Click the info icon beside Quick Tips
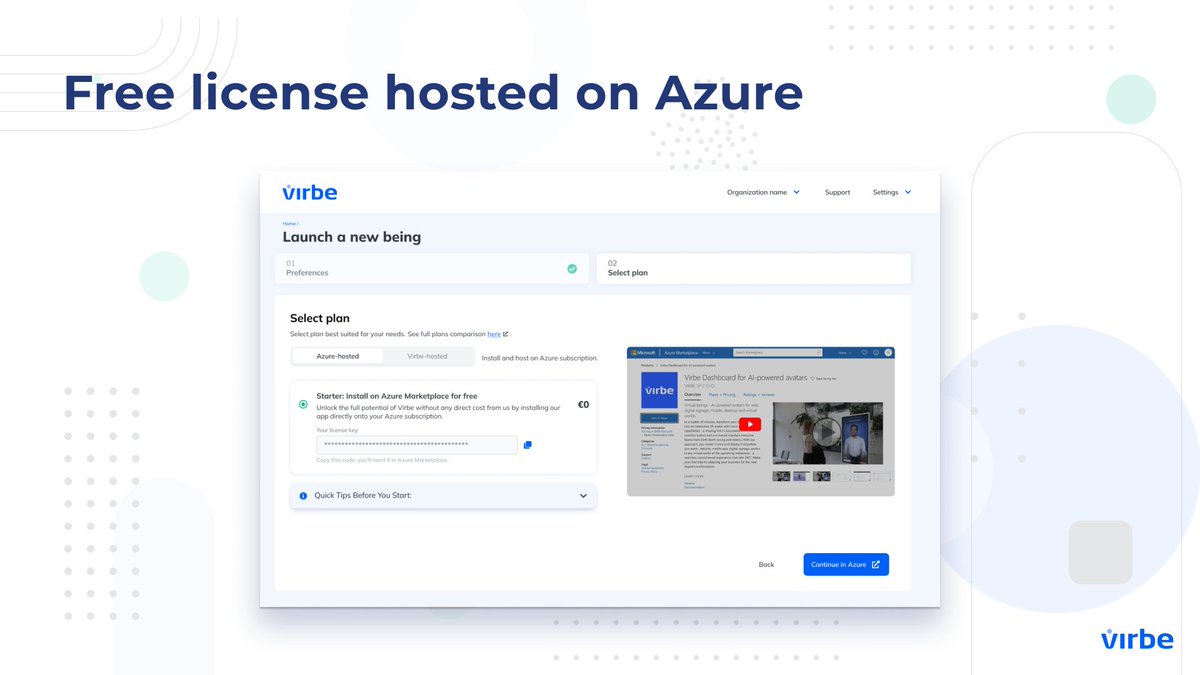1200x675 pixels. 303,496
